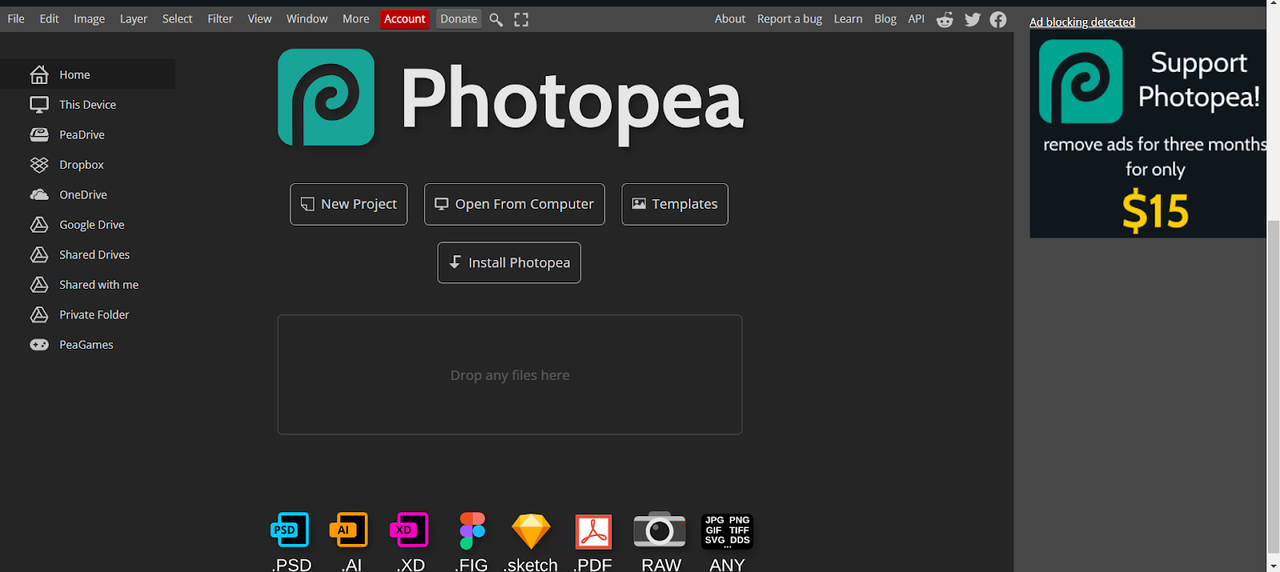Open the Window menu

point(307,19)
